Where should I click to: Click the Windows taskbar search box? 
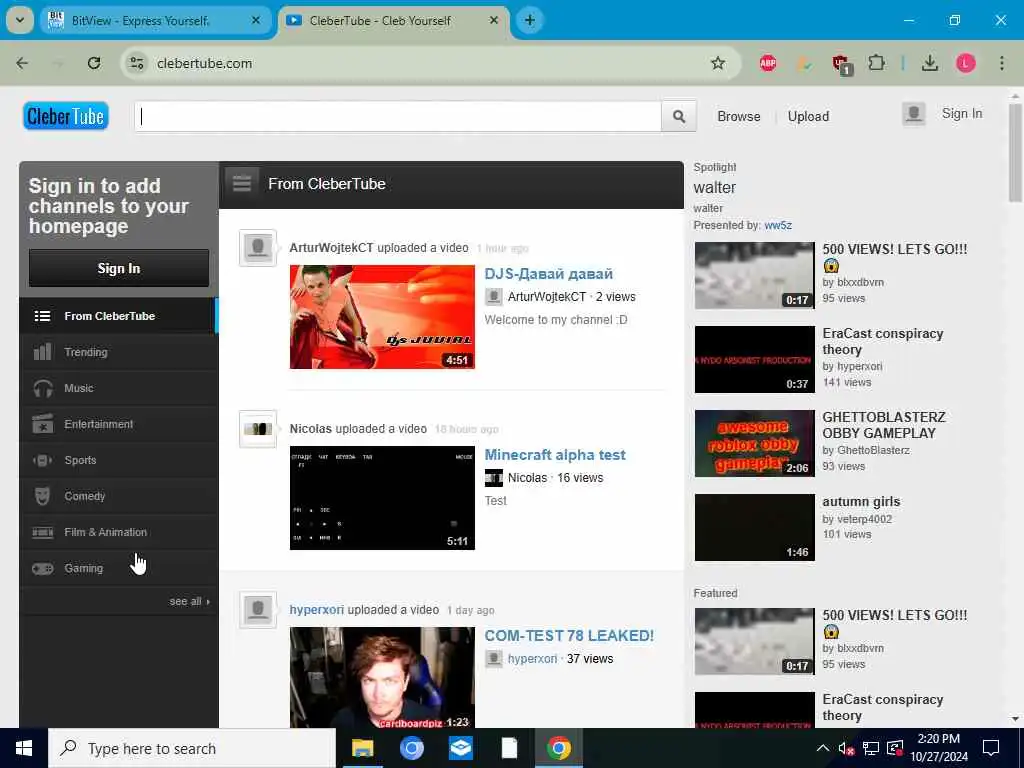192,748
